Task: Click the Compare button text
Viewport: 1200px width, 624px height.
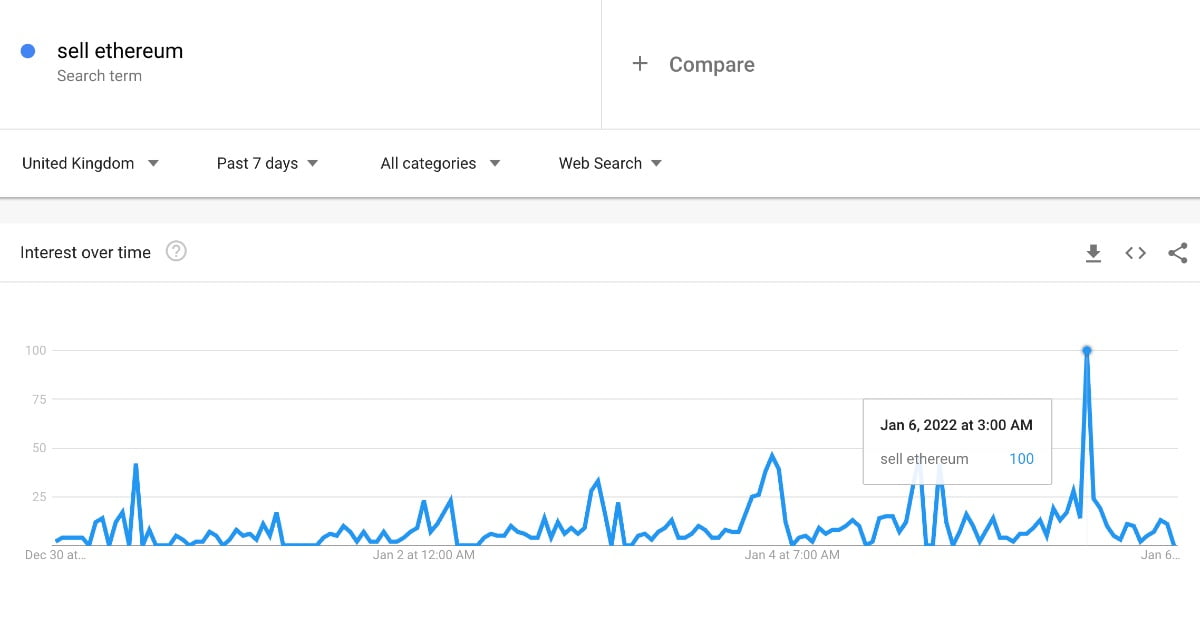Action: pyautogui.click(x=711, y=65)
